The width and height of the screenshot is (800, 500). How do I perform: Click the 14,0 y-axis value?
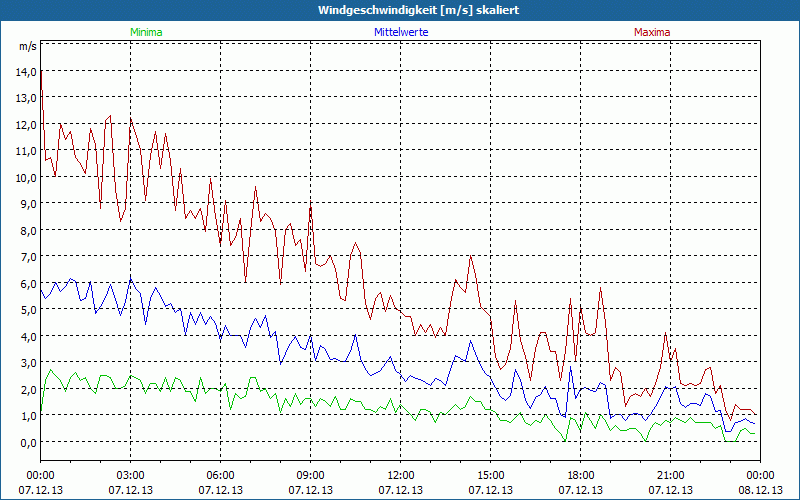[x=26, y=72]
